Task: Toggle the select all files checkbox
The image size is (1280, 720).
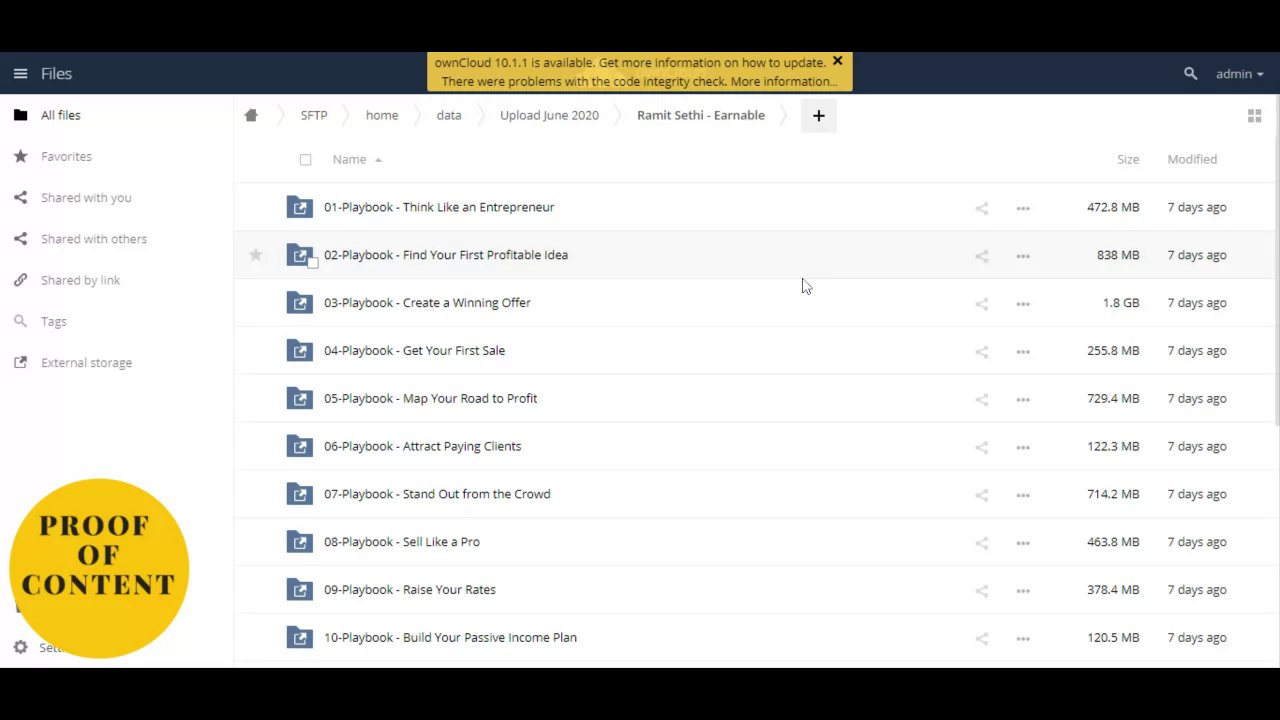Action: pyautogui.click(x=305, y=160)
